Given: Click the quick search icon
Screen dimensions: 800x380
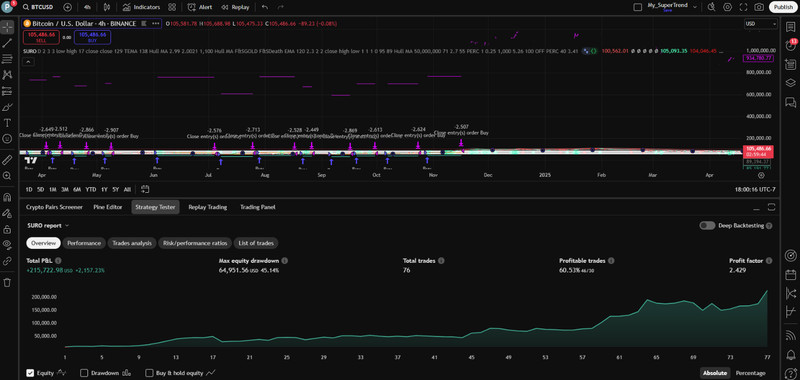Looking at the screenshot, I should [712, 7].
